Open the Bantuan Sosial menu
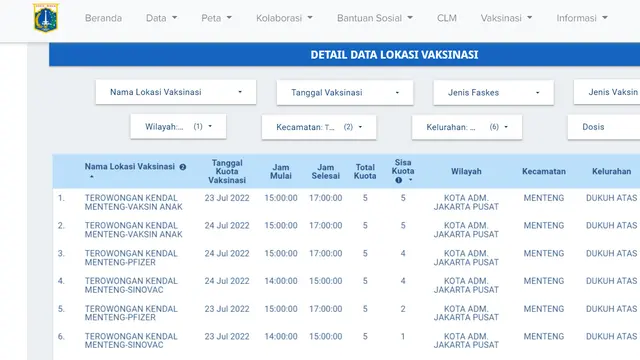The width and height of the screenshot is (640, 360). pyautogui.click(x=375, y=18)
